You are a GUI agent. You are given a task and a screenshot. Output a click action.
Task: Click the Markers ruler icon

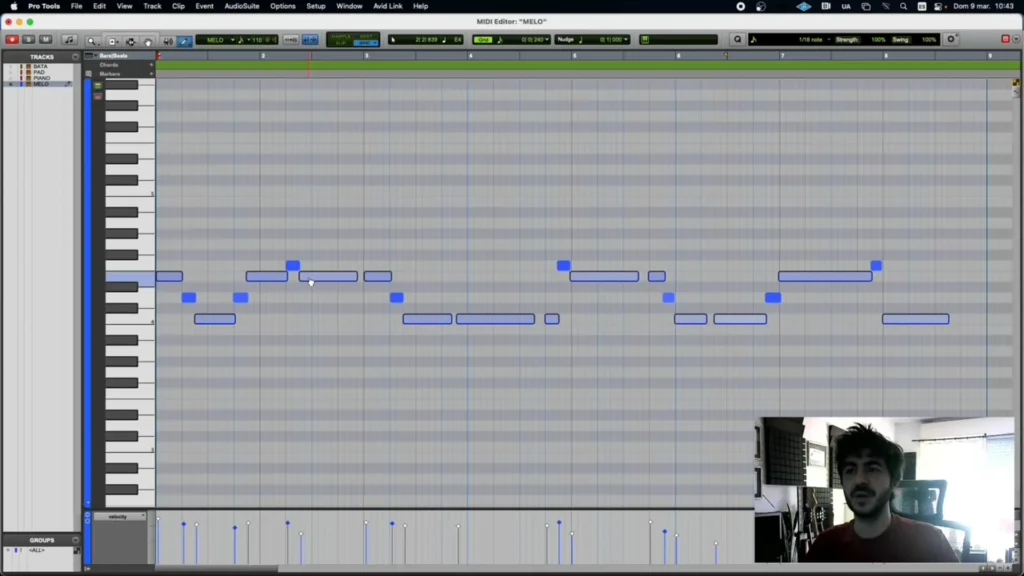[89, 74]
